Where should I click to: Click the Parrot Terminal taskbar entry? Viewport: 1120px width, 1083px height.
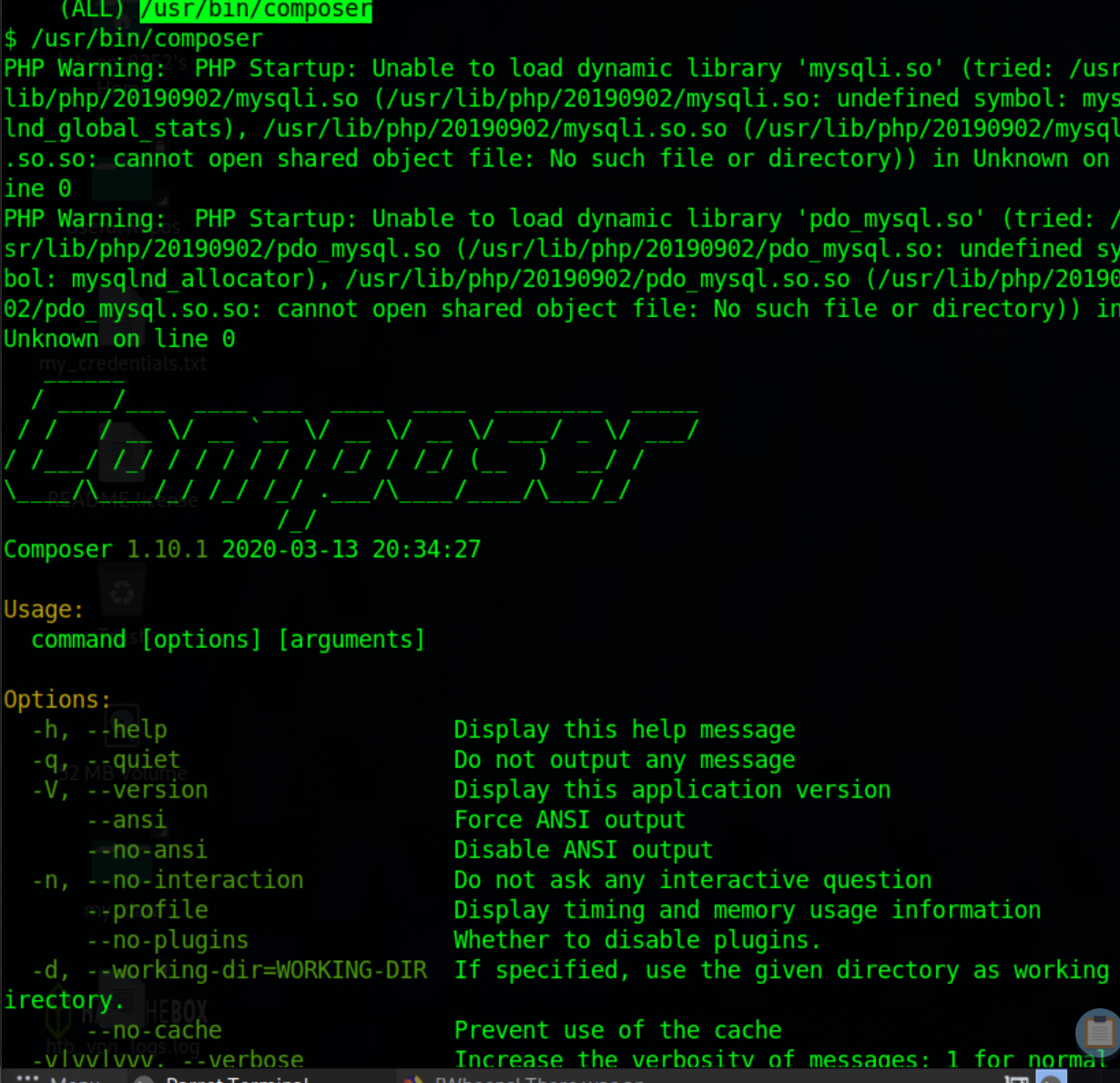224,1078
